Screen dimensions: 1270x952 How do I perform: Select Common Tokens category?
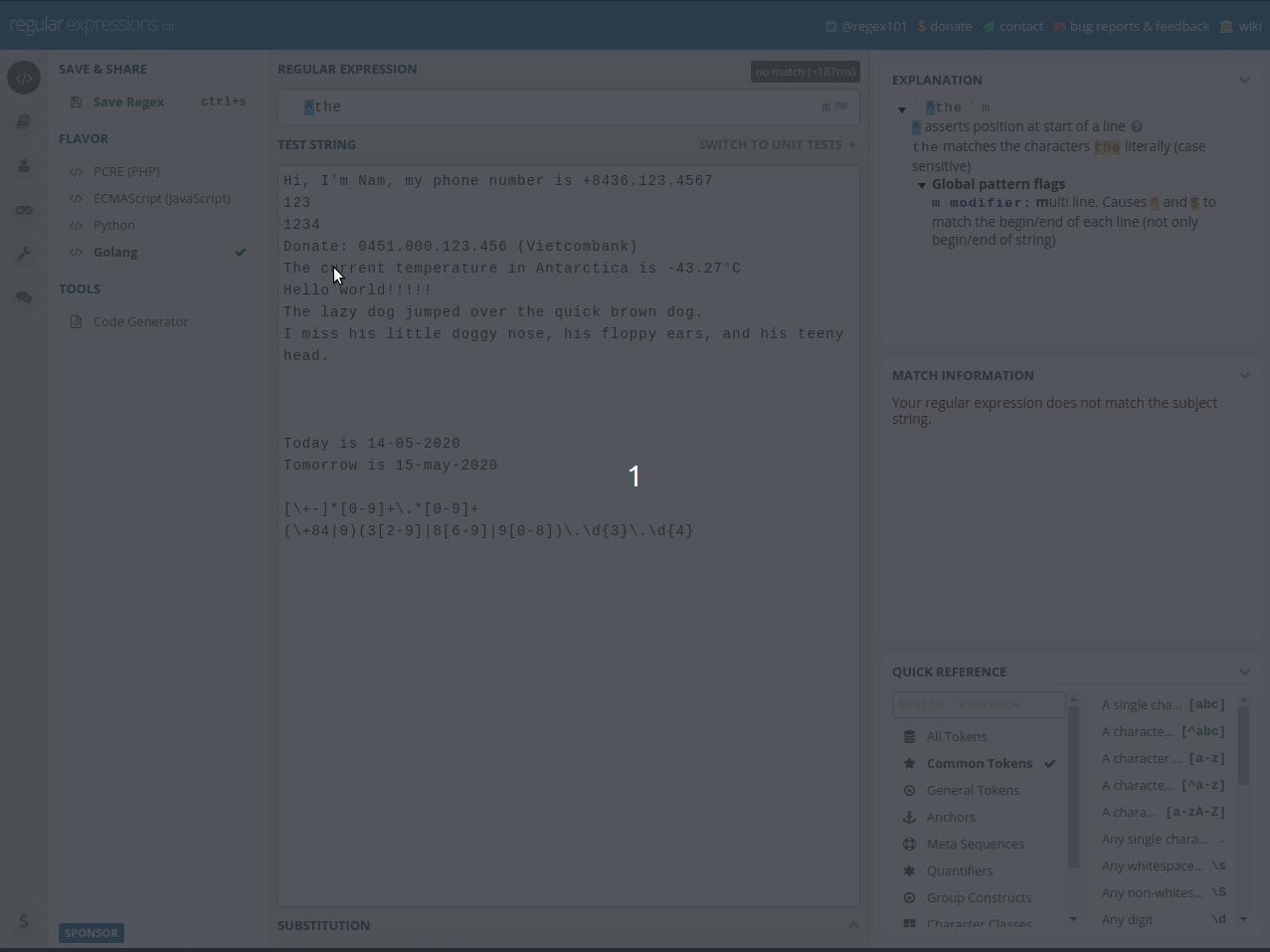(x=980, y=763)
